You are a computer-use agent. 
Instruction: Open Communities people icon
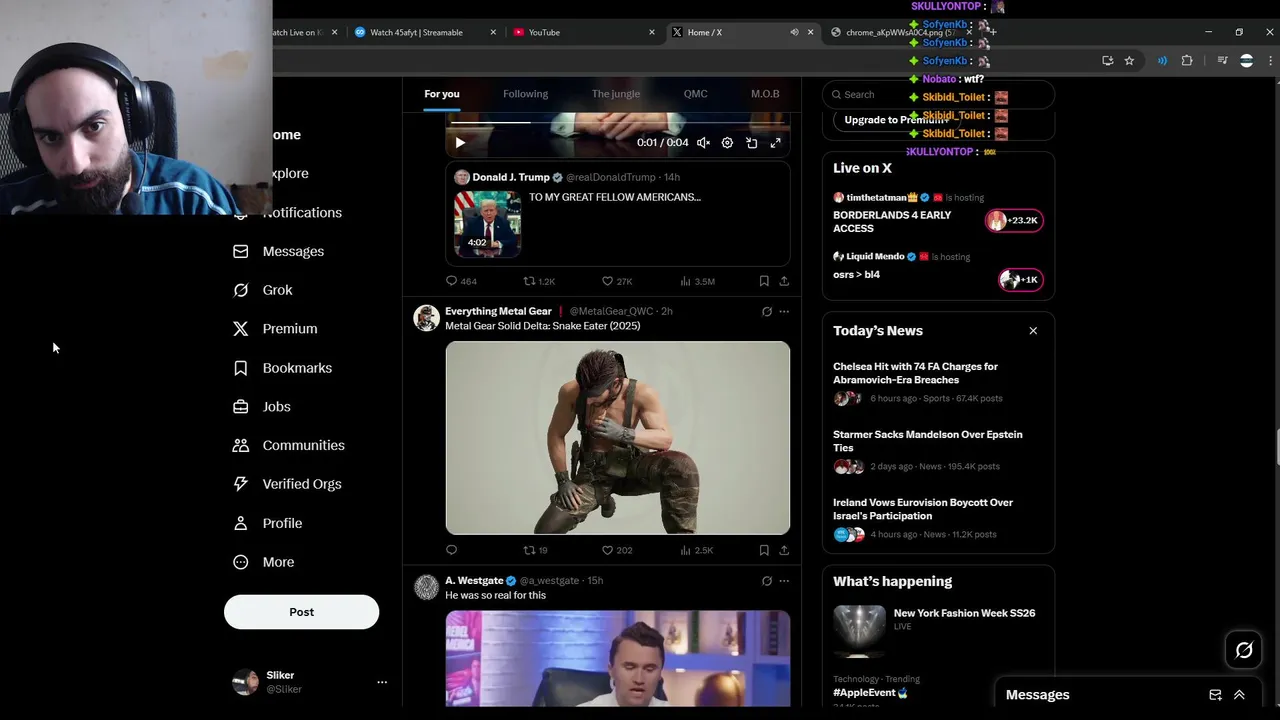click(x=240, y=445)
